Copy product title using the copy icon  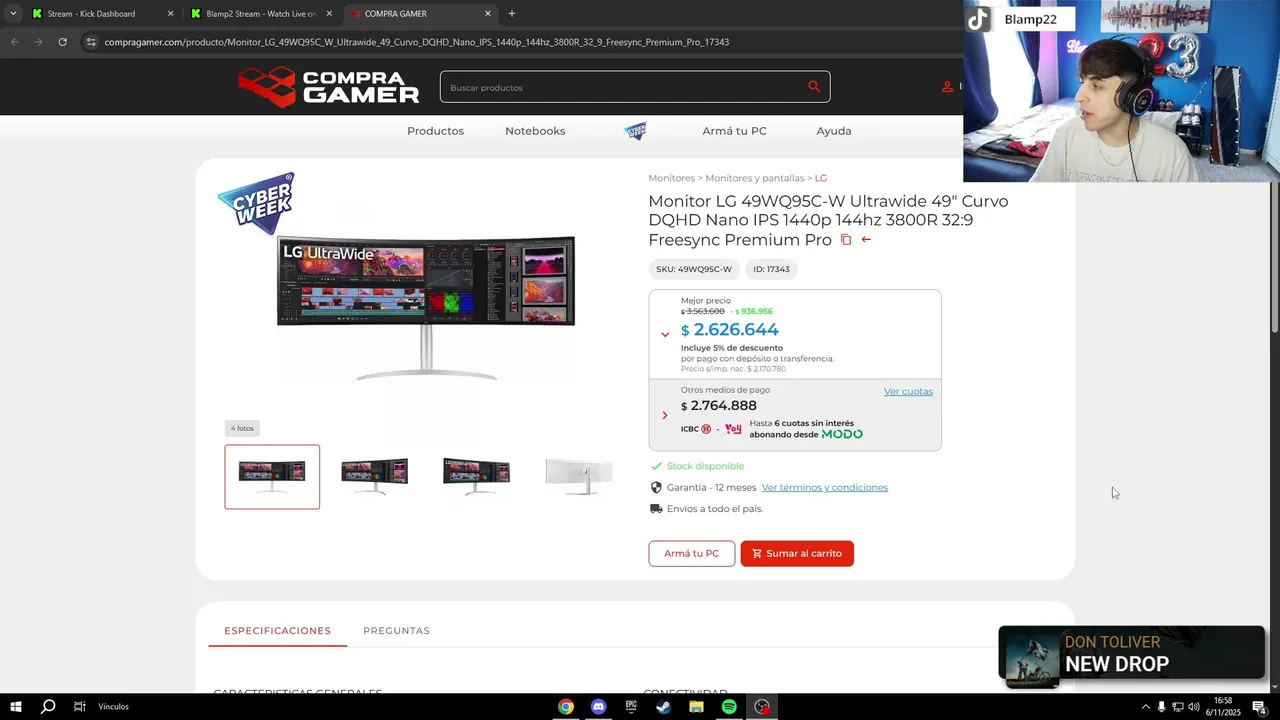[846, 240]
